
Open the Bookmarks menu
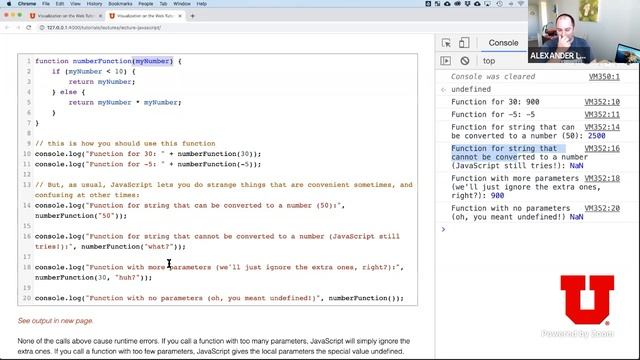coord(120,4)
